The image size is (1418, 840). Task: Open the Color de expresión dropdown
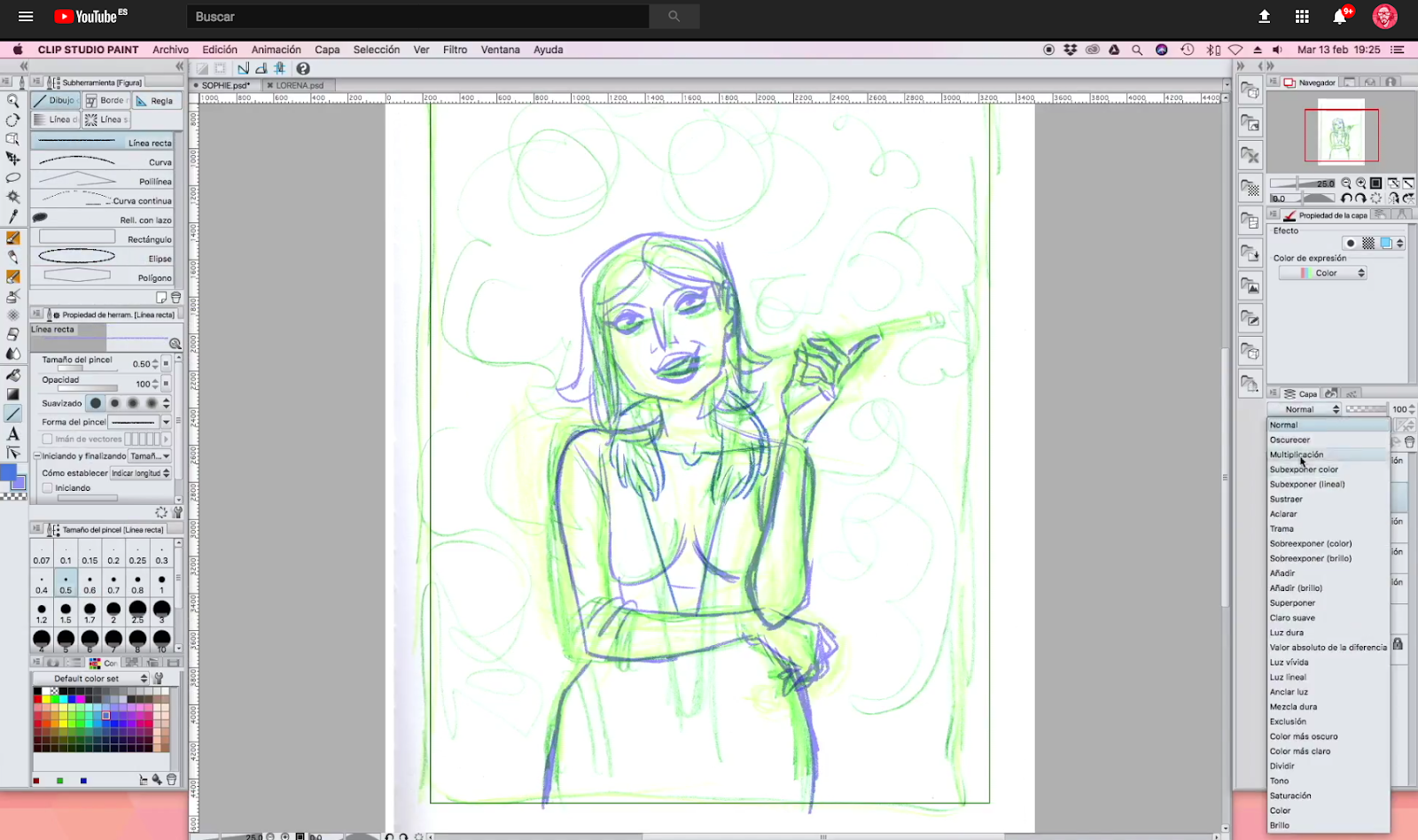1322,273
